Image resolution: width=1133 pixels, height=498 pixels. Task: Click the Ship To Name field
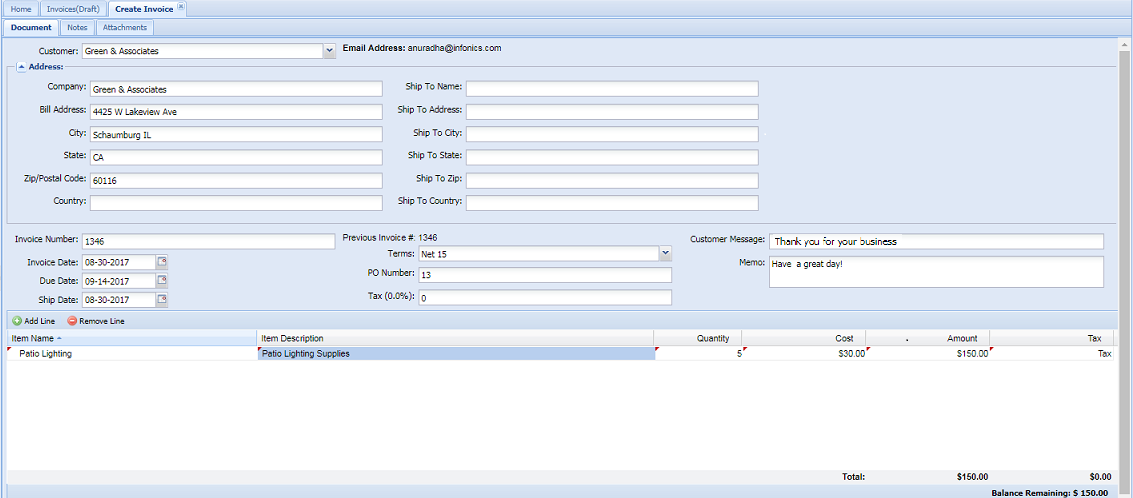pyautogui.click(x=611, y=88)
